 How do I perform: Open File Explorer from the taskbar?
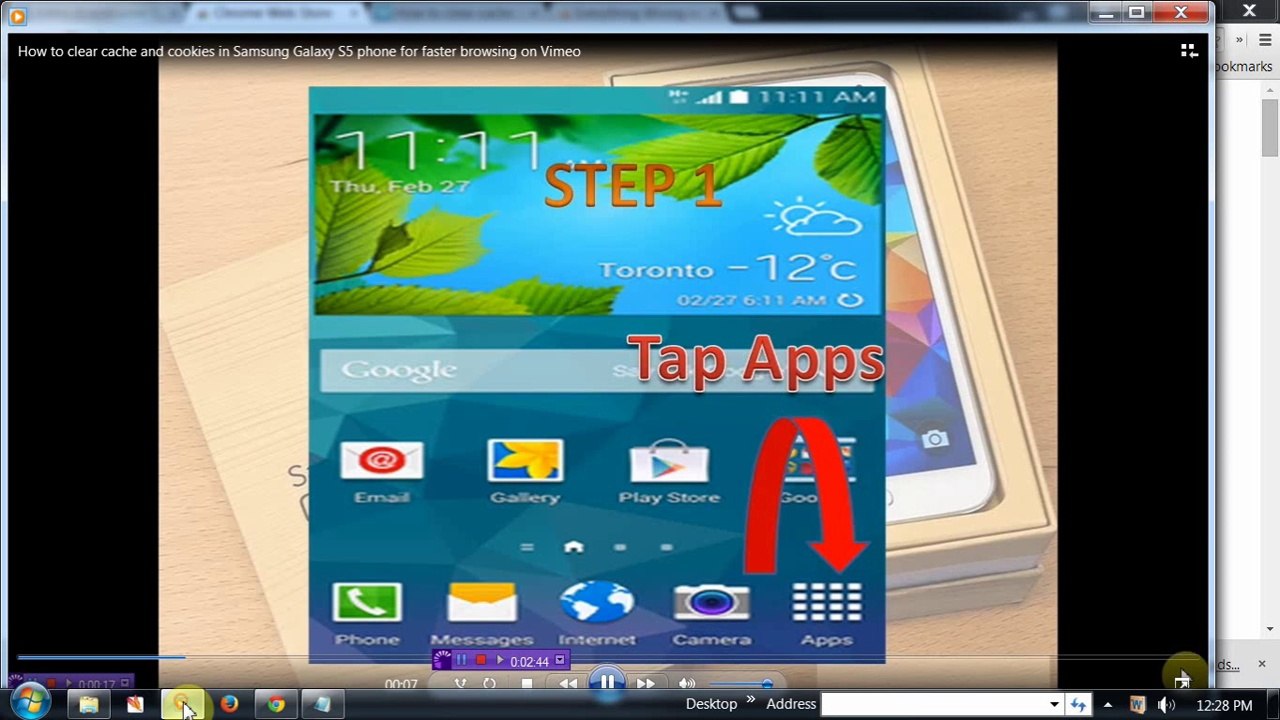click(x=89, y=704)
